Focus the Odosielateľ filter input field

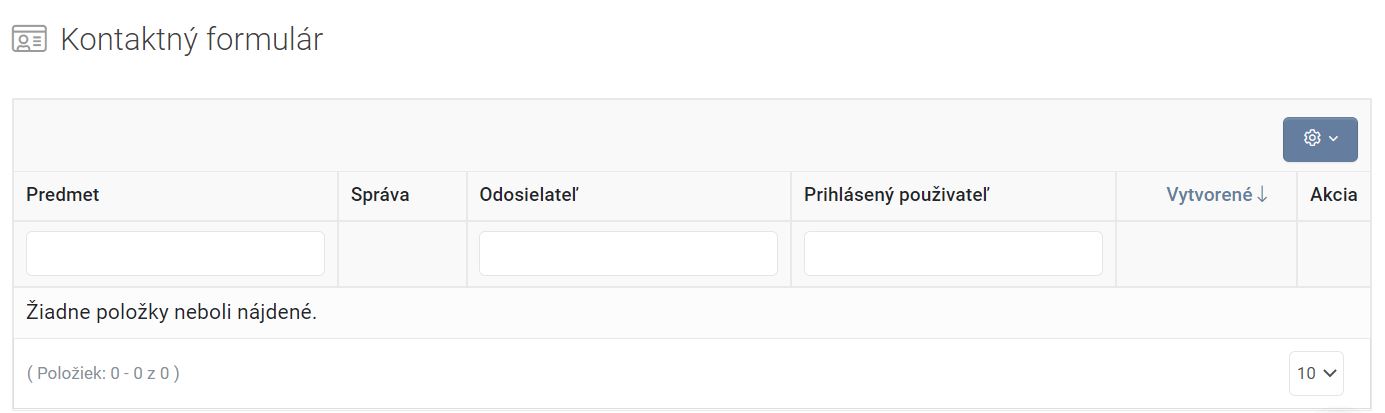[628, 254]
